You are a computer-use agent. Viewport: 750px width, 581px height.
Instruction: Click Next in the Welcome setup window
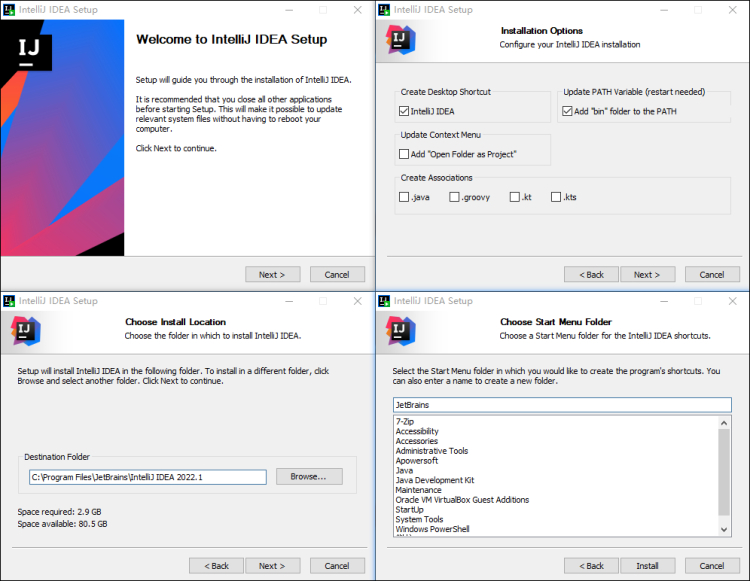tap(273, 274)
